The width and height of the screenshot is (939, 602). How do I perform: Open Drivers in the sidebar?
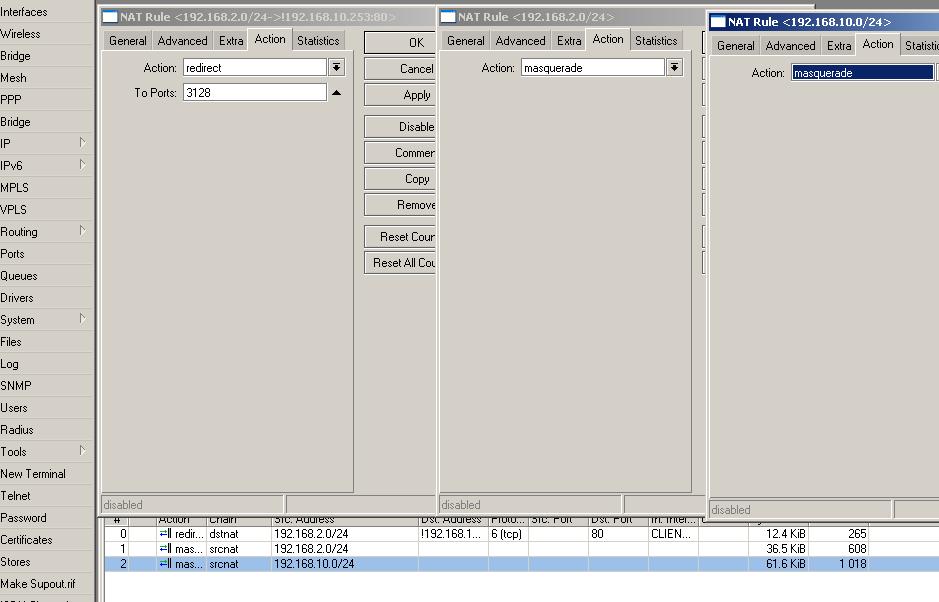[17, 298]
